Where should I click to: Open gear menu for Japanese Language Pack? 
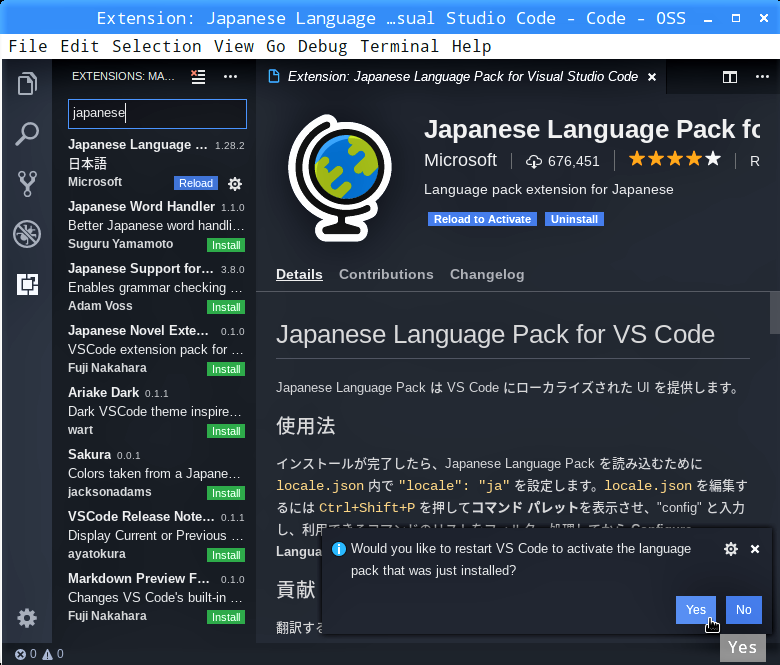tap(235, 184)
